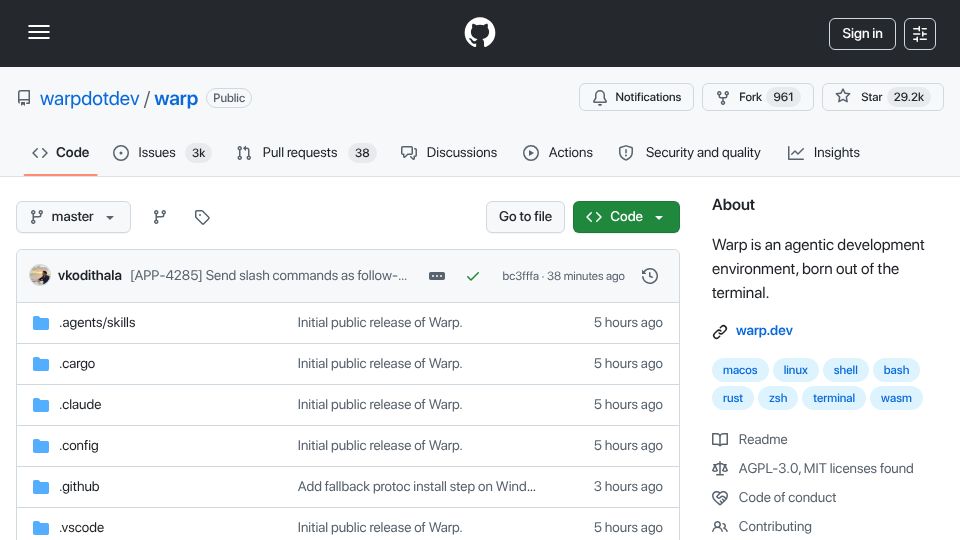Viewport: 960px width, 540px height.
Task: Select the wasm topic tag
Action: point(896,398)
